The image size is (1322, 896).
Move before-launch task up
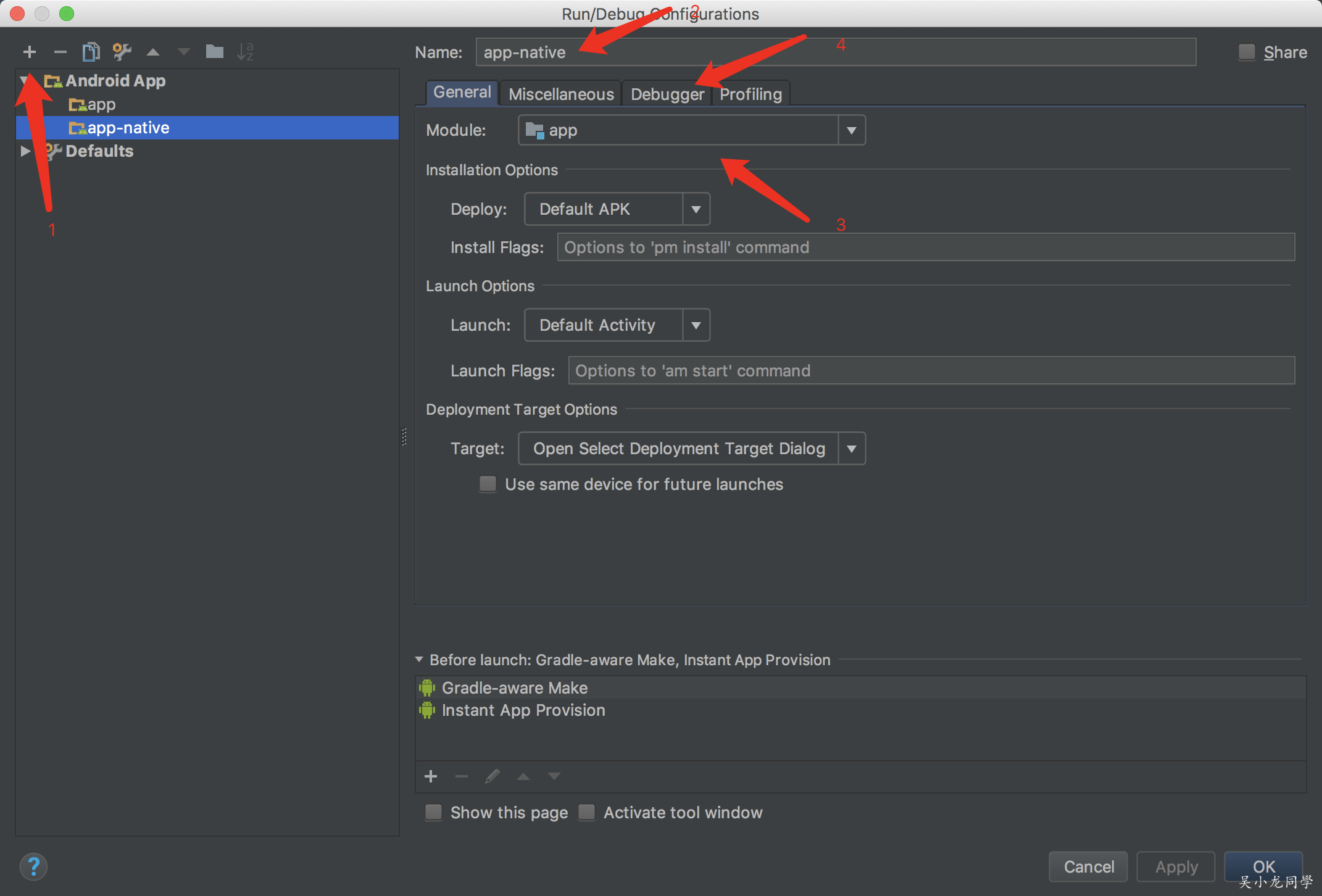point(523,776)
